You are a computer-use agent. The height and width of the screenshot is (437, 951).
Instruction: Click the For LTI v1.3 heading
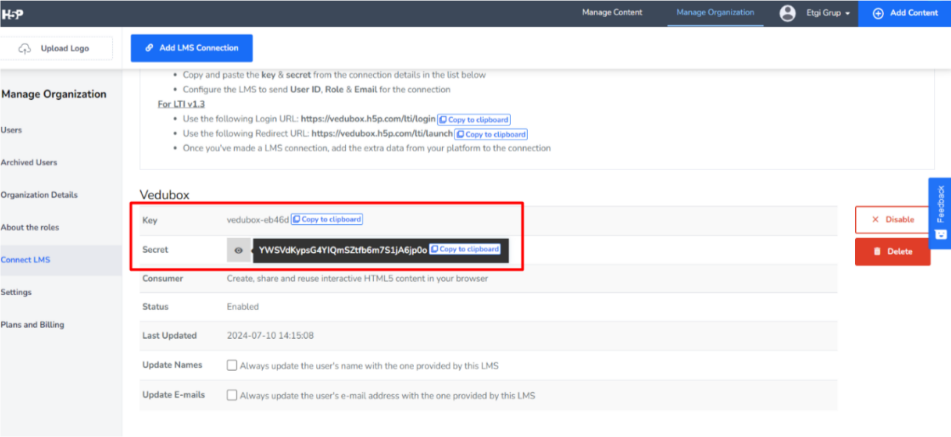181,104
